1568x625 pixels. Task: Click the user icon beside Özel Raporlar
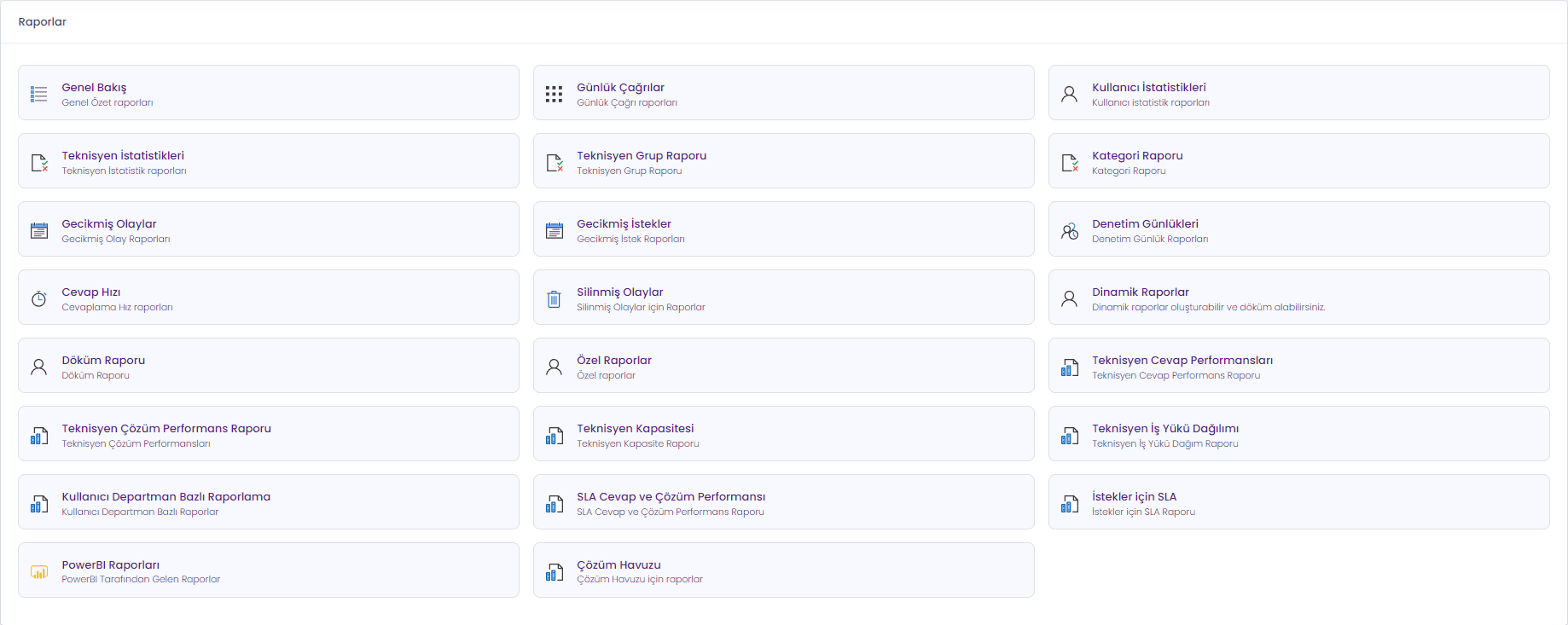(x=555, y=367)
